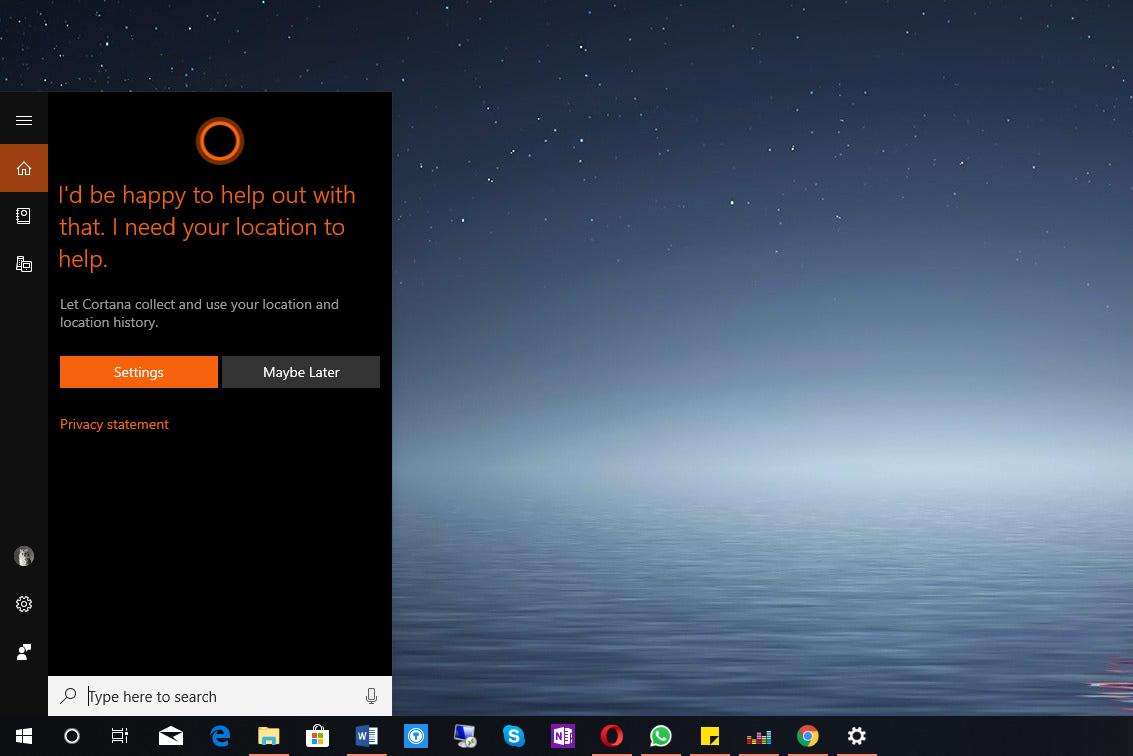Click the orange Settings button
This screenshot has height=756, width=1133.
139,372
